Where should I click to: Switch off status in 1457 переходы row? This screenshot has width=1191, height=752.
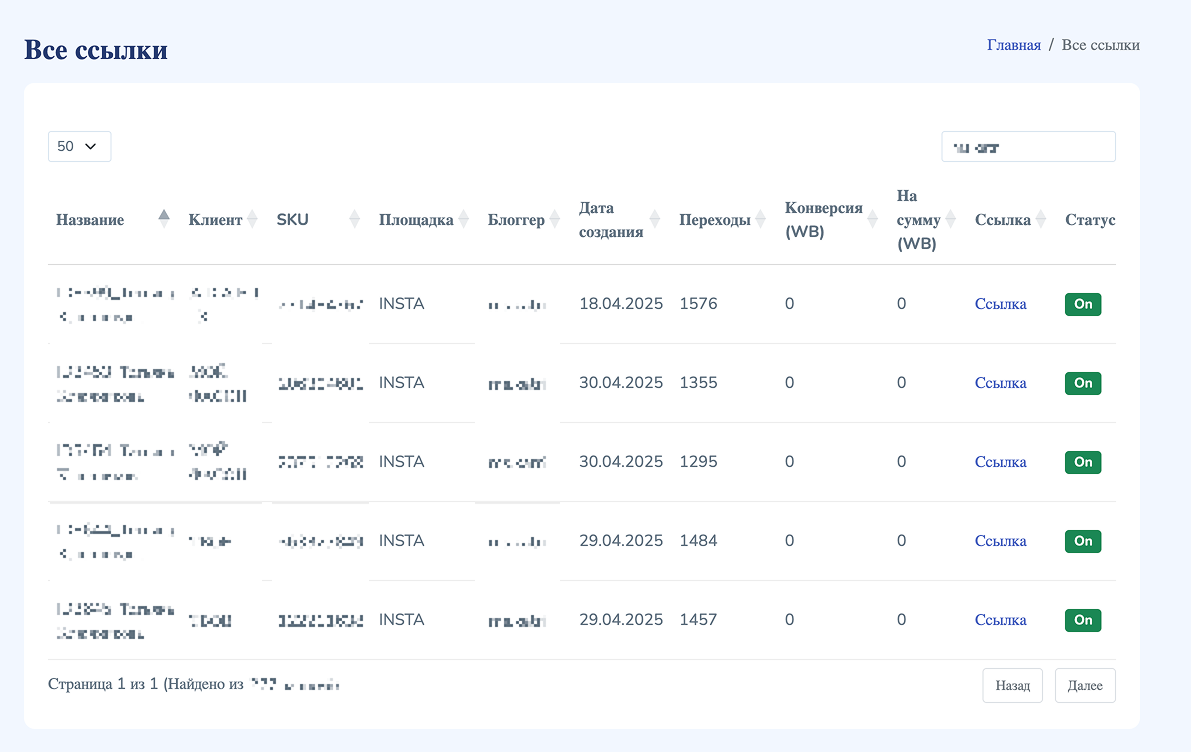pos(1082,620)
